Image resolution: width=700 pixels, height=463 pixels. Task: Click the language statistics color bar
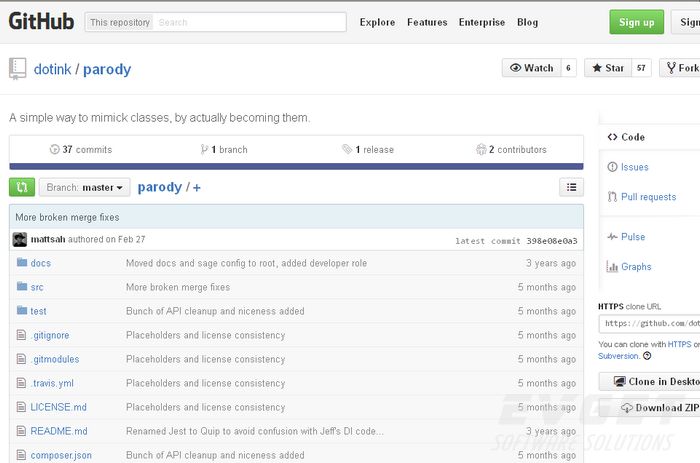point(296,167)
